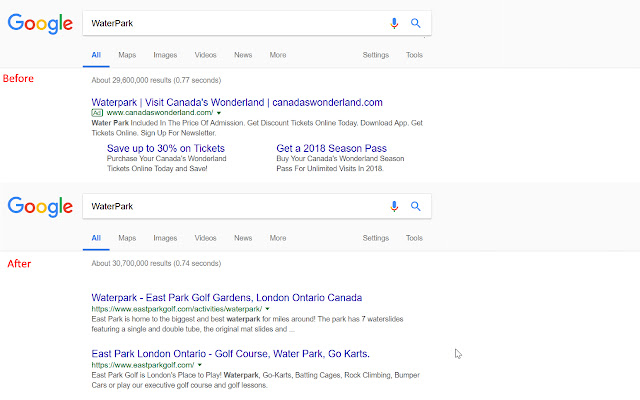Viewport: 640px width, 400px height.
Task: Click the top Google logo
Action: (x=39, y=24)
